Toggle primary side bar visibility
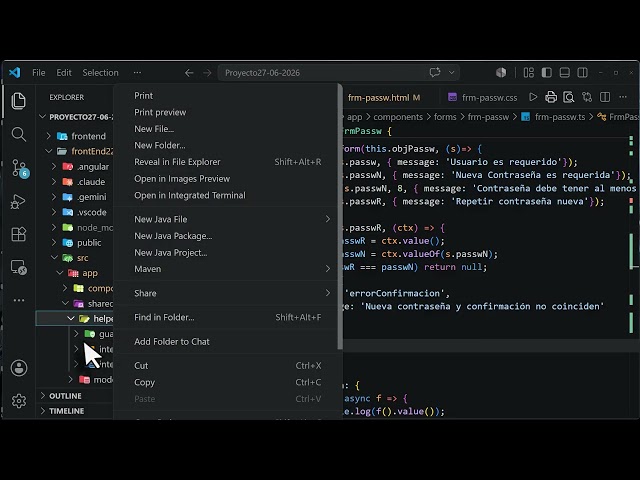This screenshot has height=480, width=640. (547, 73)
